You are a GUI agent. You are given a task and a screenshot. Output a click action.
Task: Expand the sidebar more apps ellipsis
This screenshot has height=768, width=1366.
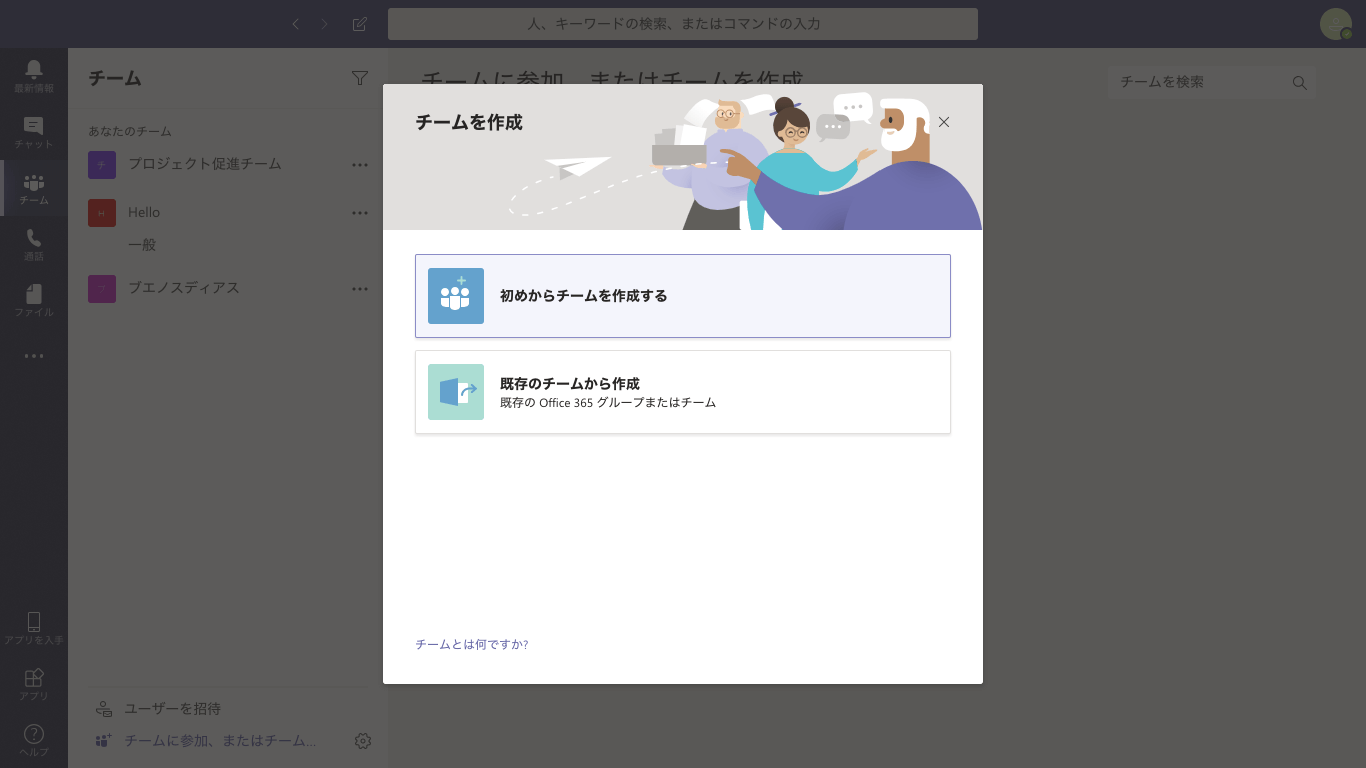[34, 356]
